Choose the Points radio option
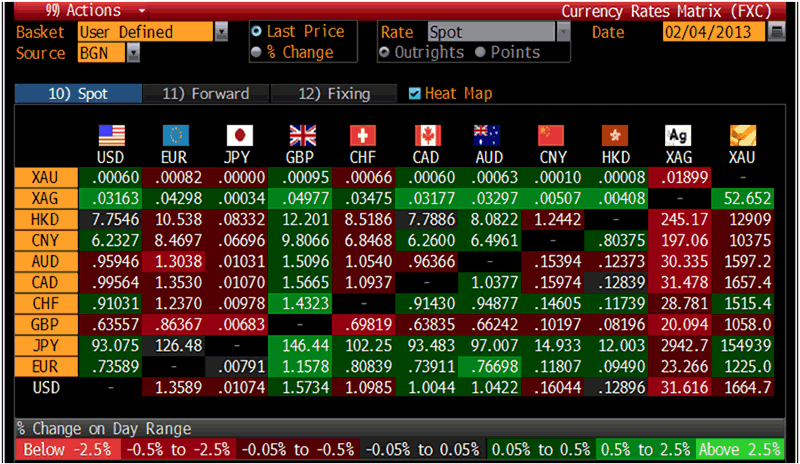This screenshot has height=464, width=800. point(481,52)
